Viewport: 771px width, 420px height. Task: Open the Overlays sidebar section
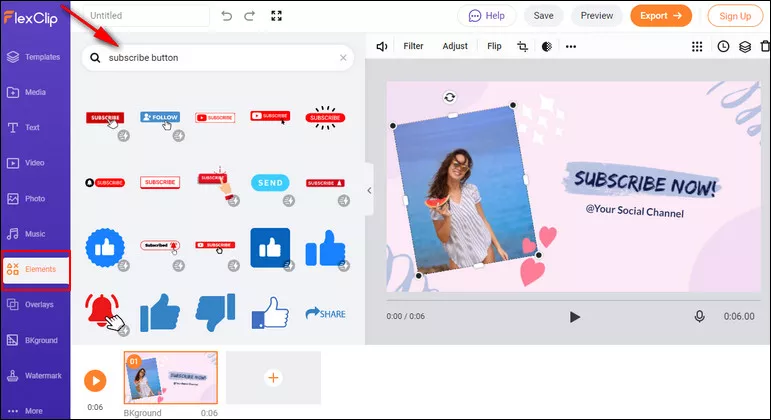[30, 304]
